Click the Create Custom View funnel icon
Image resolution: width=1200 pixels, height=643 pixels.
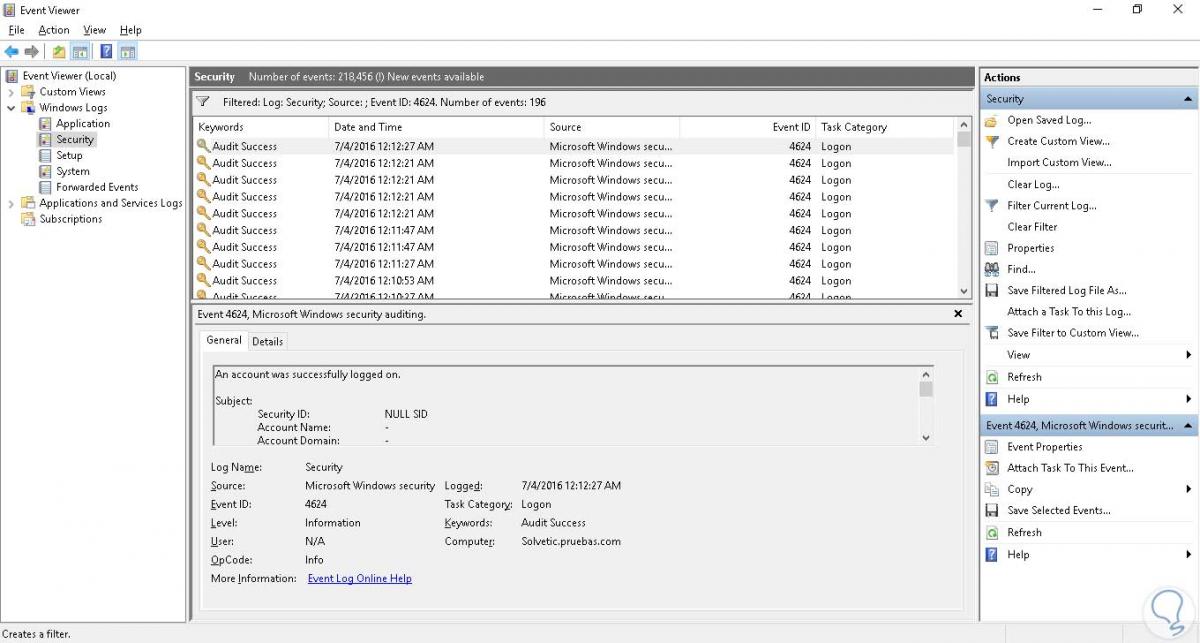[x=991, y=141]
